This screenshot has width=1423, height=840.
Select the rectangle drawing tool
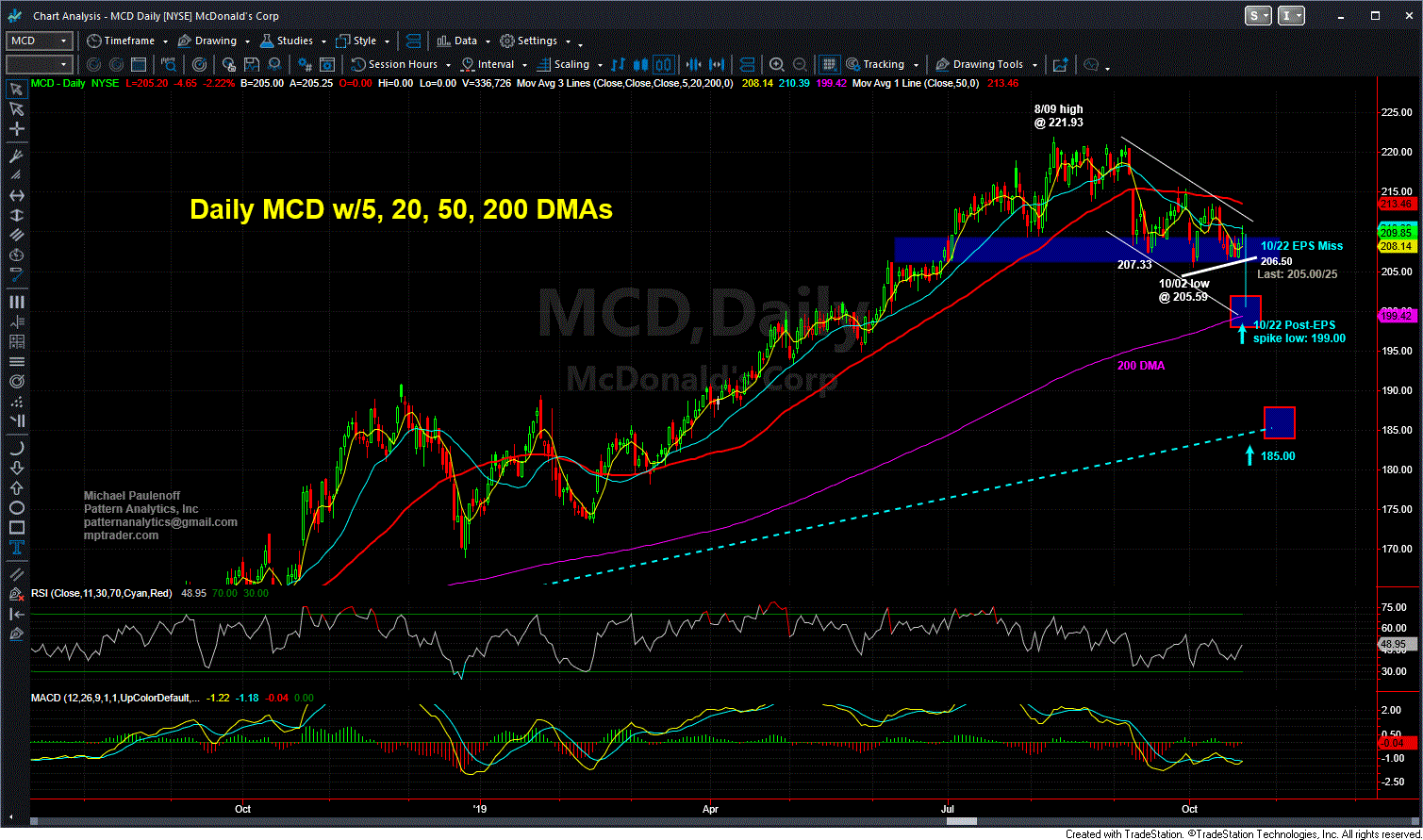tap(16, 530)
